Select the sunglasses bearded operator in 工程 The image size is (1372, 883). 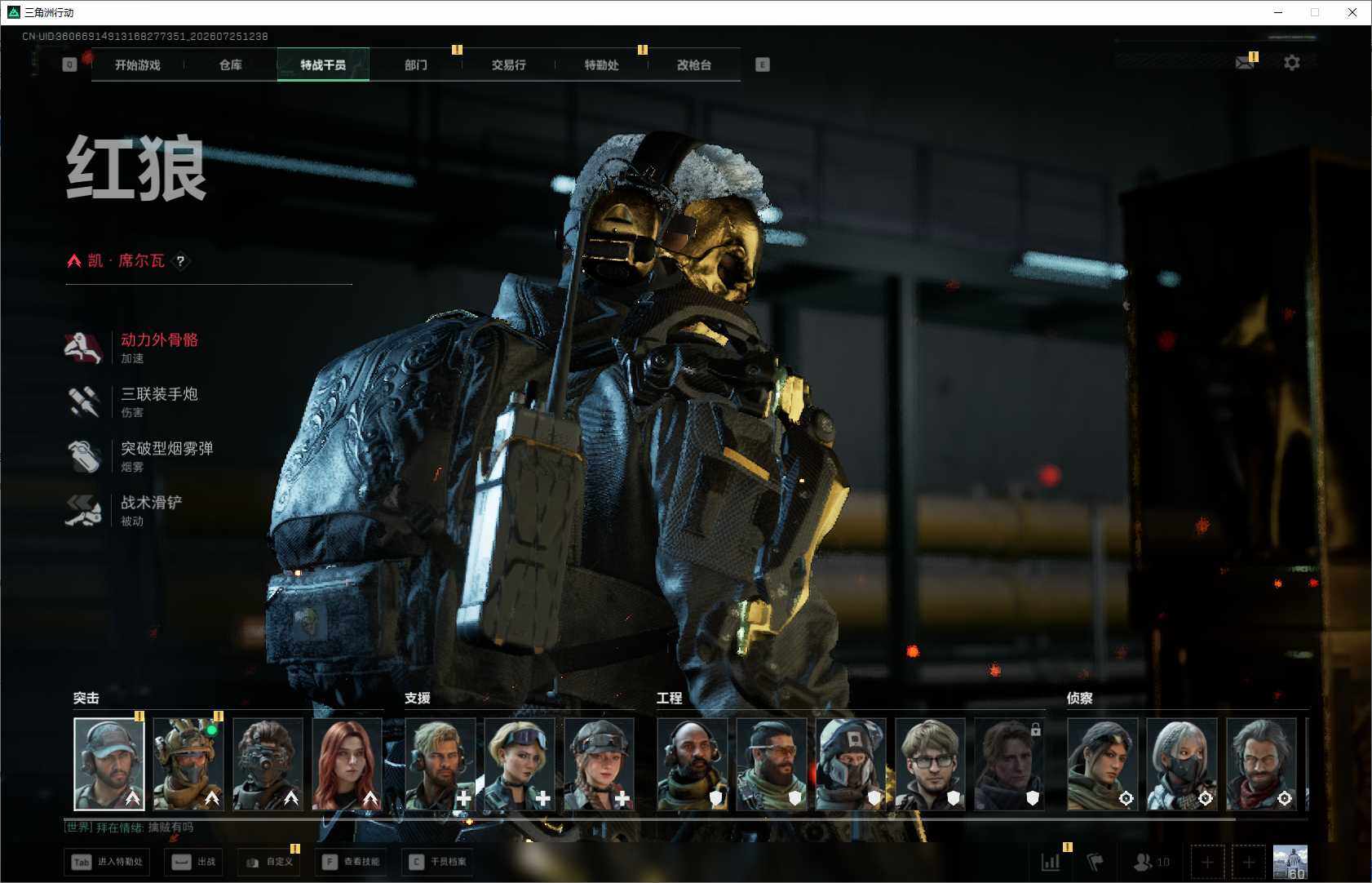click(x=772, y=764)
